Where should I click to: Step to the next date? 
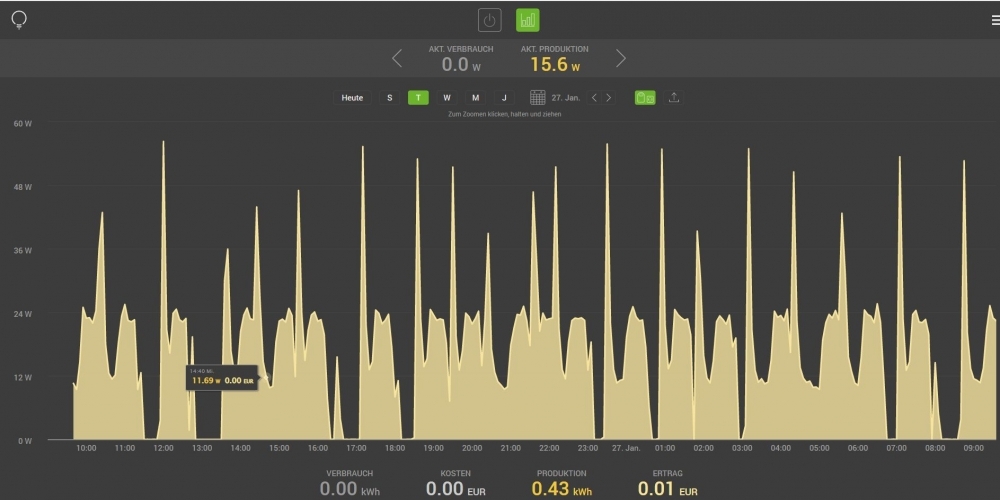(609, 98)
